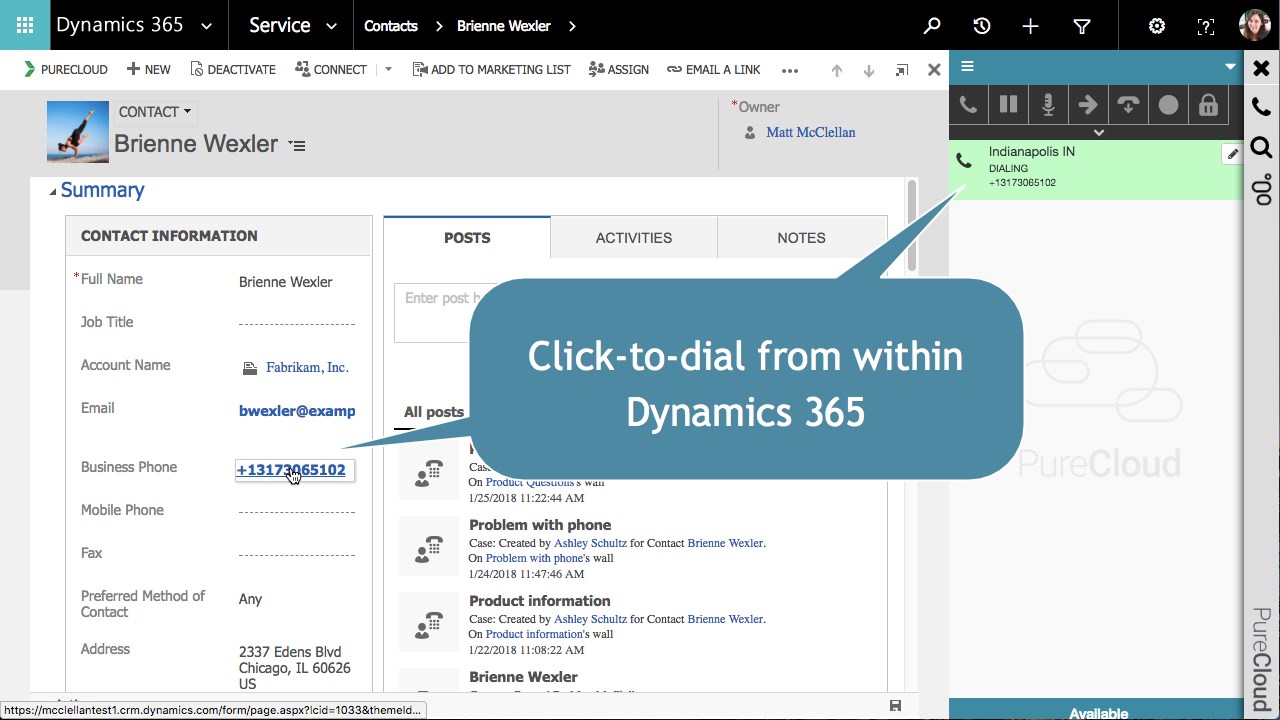The width and height of the screenshot is (1280, 720).
Task: Open the Fabrikam, Inc. account link
Action: click(307, 368)
